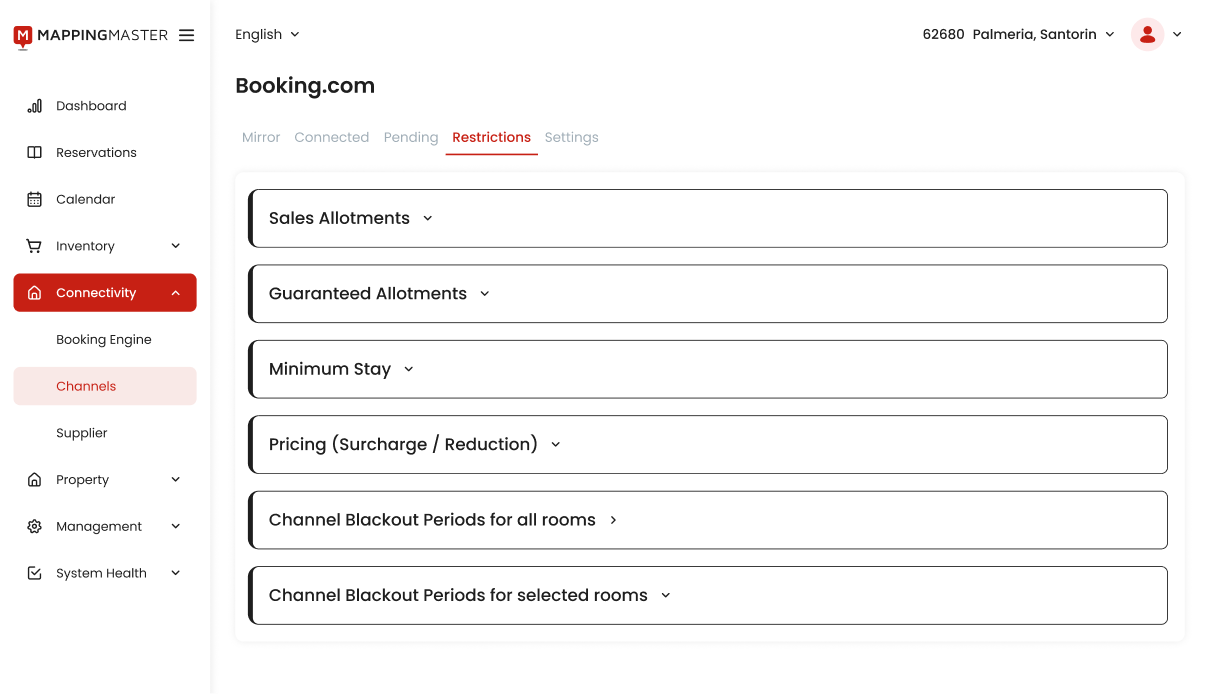Screen dimensions: 1210x694
Task: Switch to the Settings tab
Action: click(x=571, y=137)
